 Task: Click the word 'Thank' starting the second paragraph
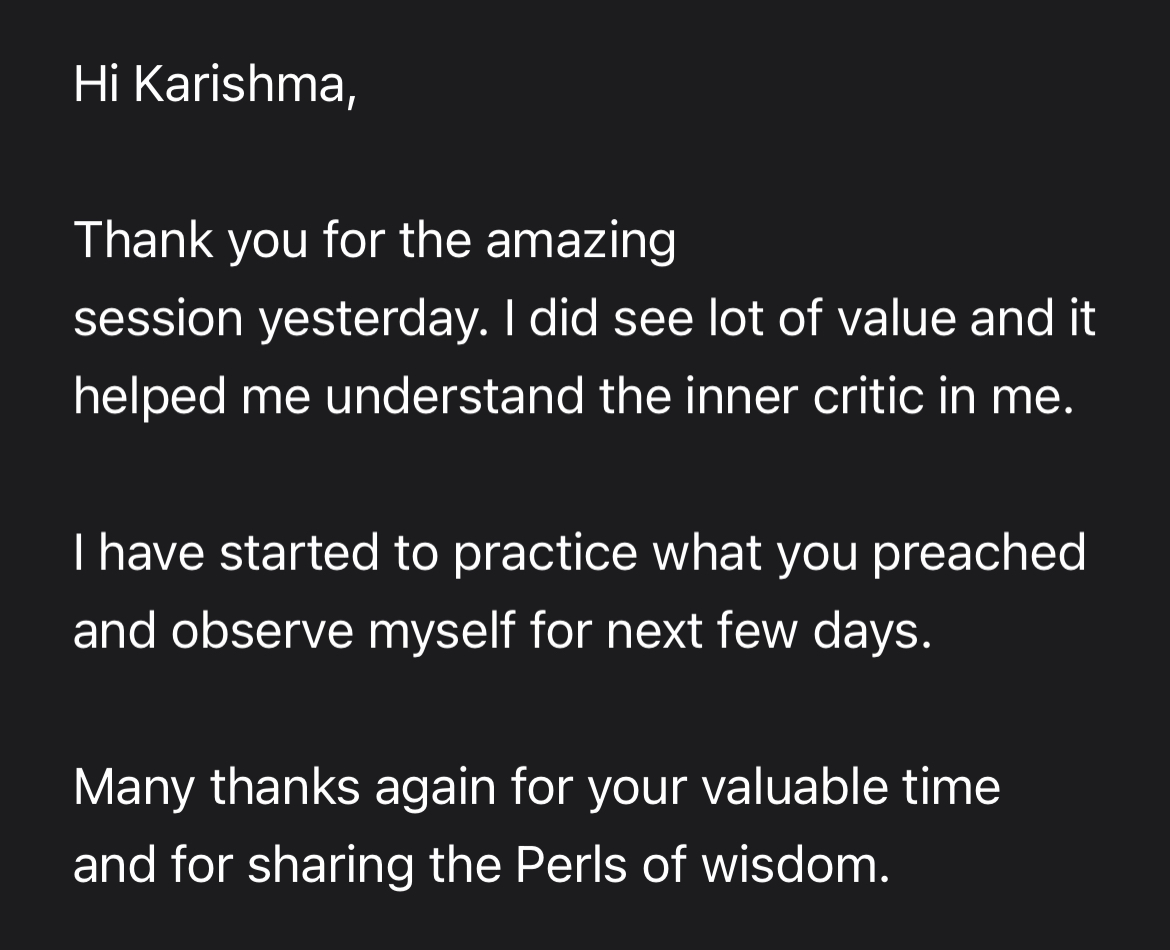tap(143, 240)
